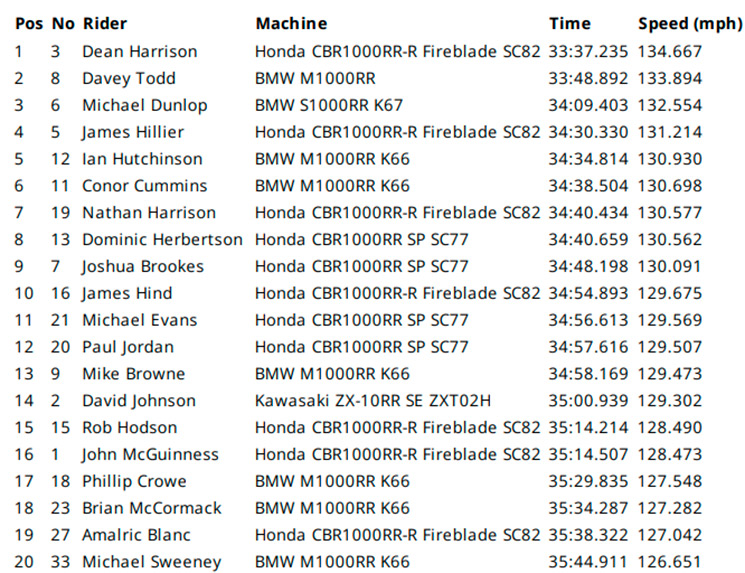Select the speed value 126.651
Screen dimensions: 745x573
click(x=669, y=562)
